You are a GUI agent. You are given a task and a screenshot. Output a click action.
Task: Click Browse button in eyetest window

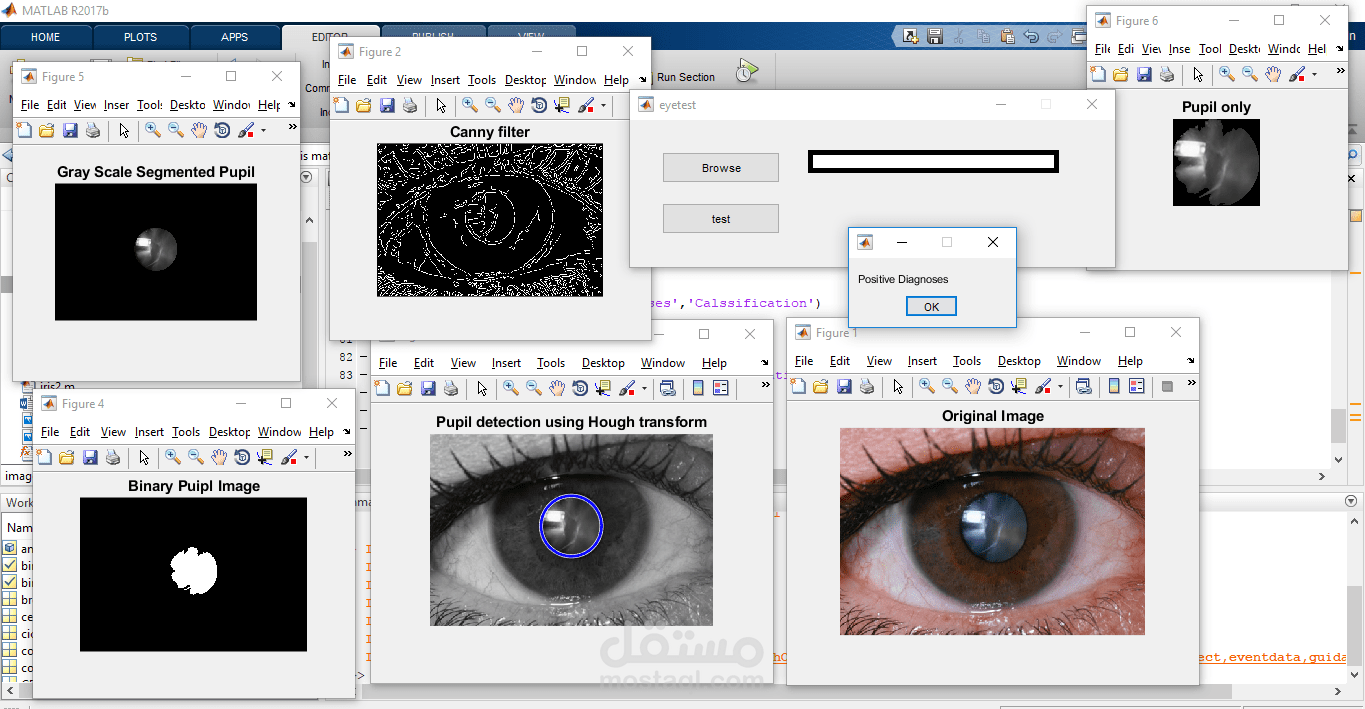coord(721,168)
